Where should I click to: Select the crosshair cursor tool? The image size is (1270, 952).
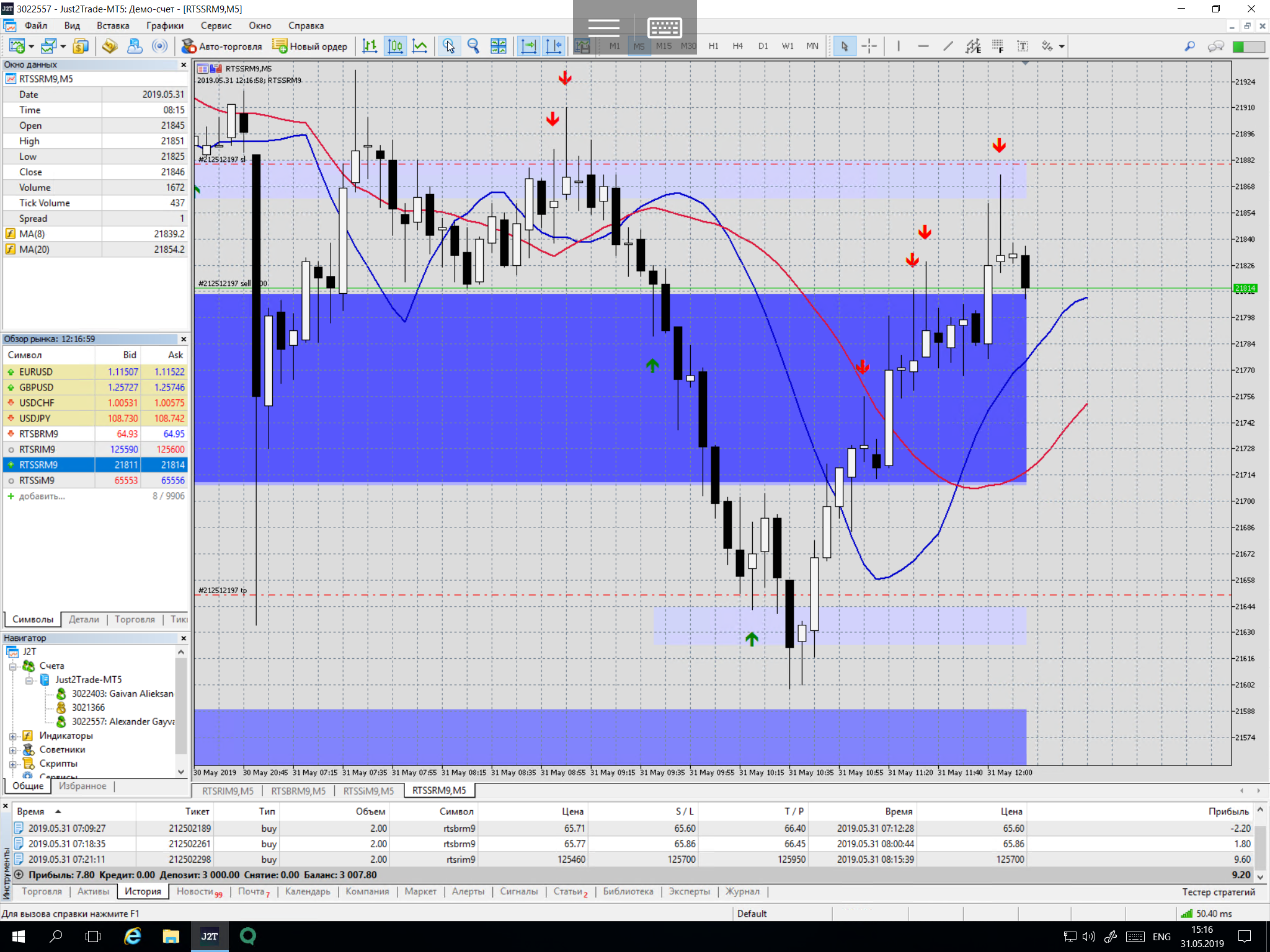click(869, 46)
